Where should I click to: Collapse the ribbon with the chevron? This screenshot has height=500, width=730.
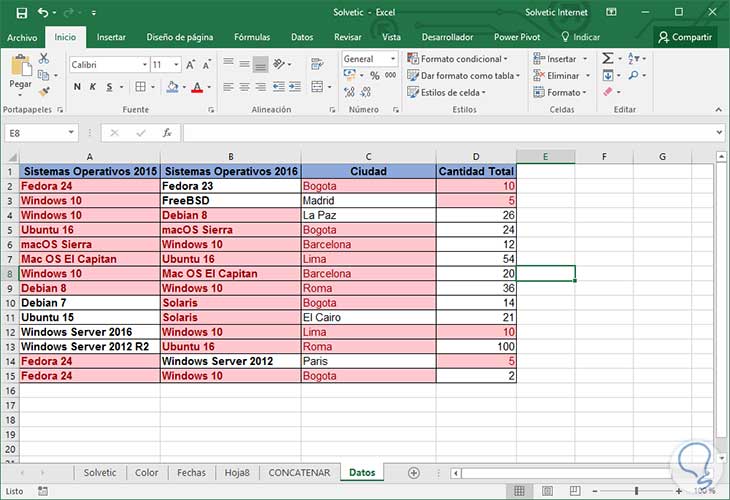[719, 109]
